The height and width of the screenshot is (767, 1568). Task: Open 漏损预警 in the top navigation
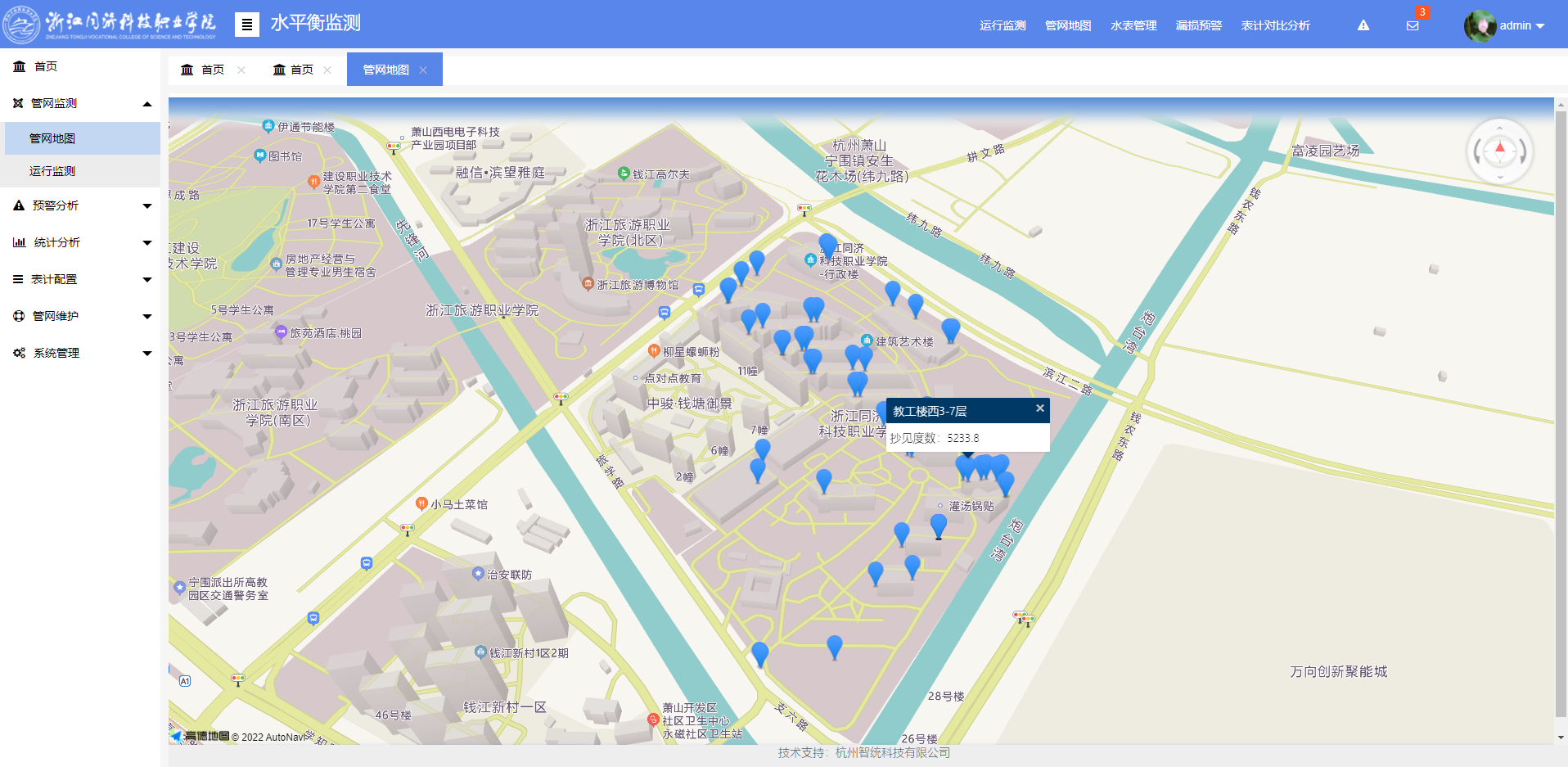point(1198,25)
